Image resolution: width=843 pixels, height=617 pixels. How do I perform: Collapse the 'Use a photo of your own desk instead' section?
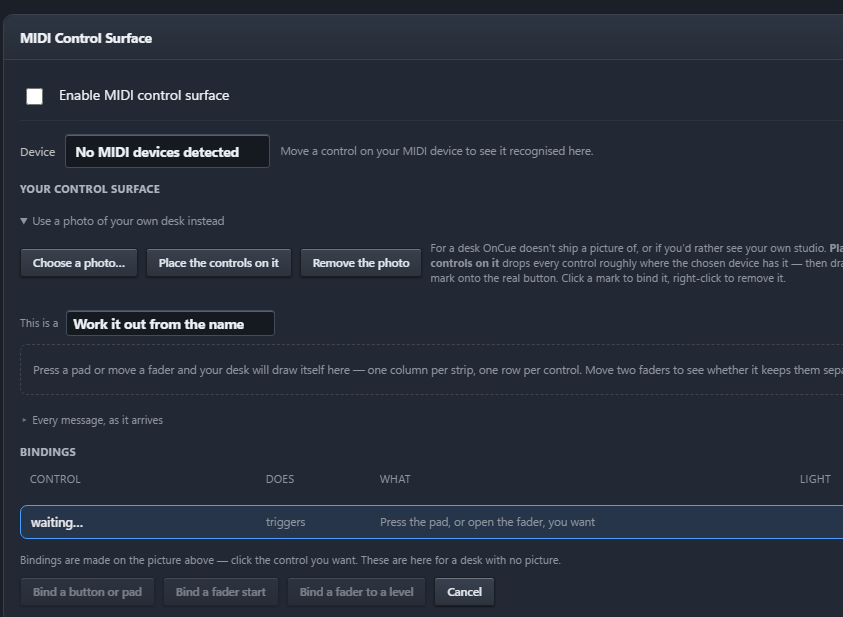pyautogui.click(x=122, y=221)
